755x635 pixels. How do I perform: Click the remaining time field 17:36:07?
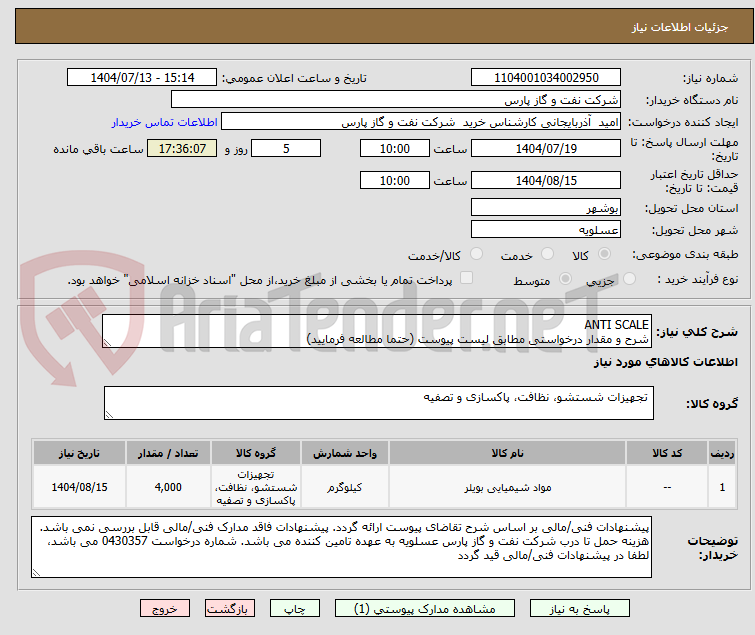tap(182, 148)
